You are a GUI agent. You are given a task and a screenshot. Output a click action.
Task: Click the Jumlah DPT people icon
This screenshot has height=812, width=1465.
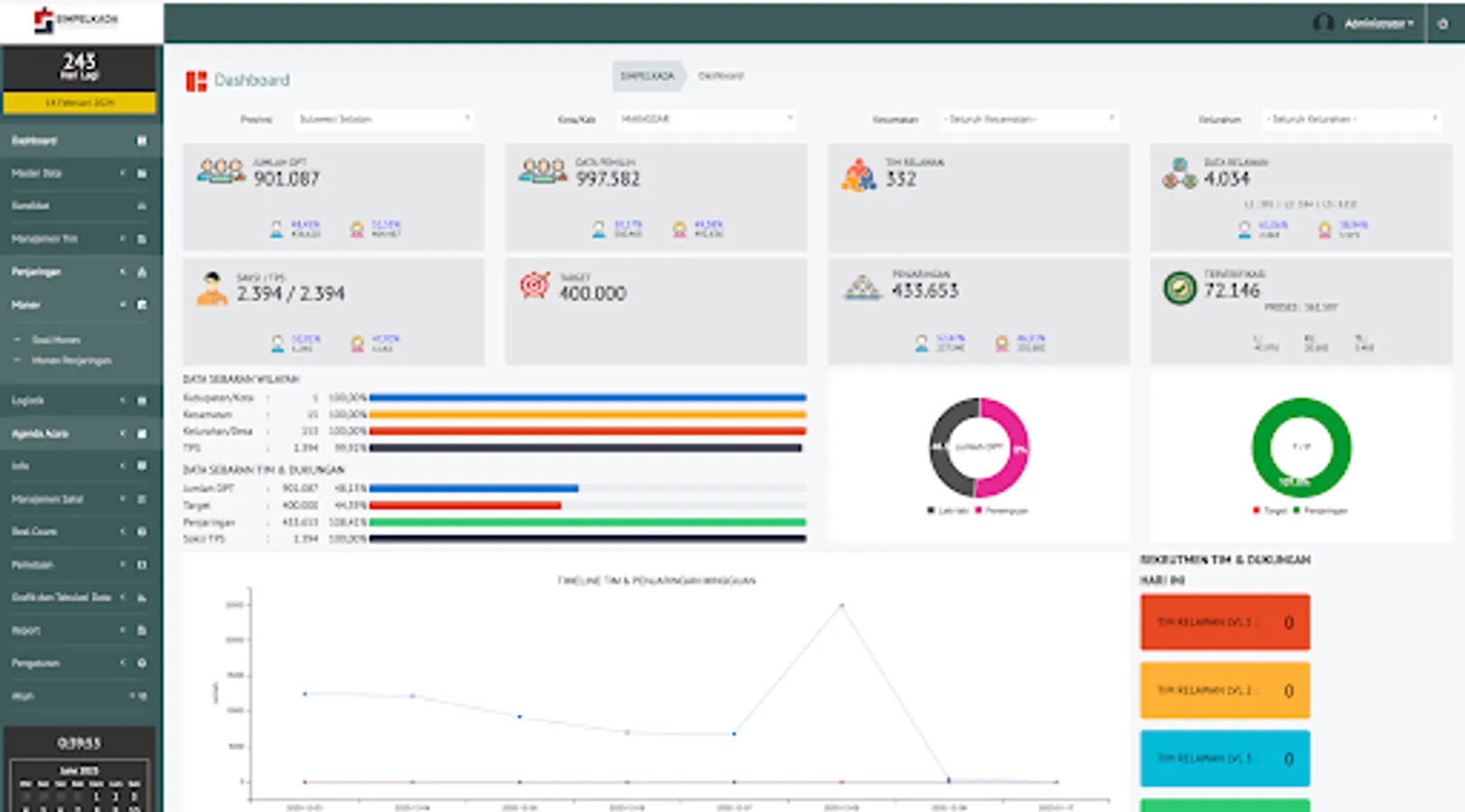(x=221, y=171)
